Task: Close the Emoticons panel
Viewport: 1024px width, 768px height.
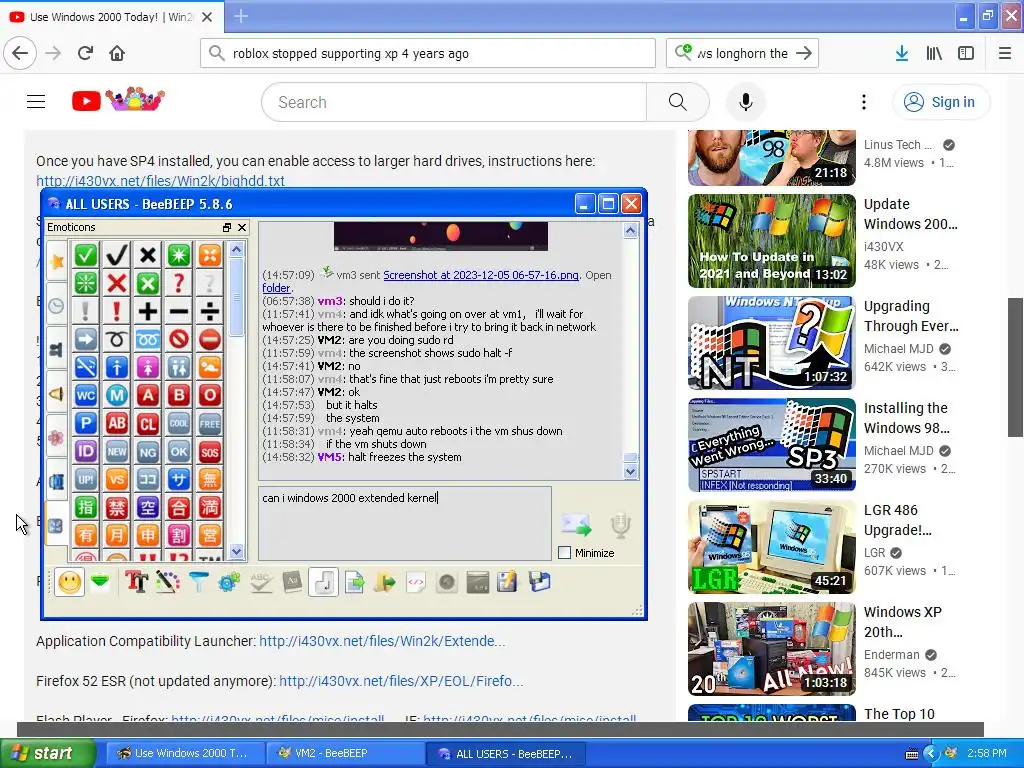Action: (x=242, y=227)
